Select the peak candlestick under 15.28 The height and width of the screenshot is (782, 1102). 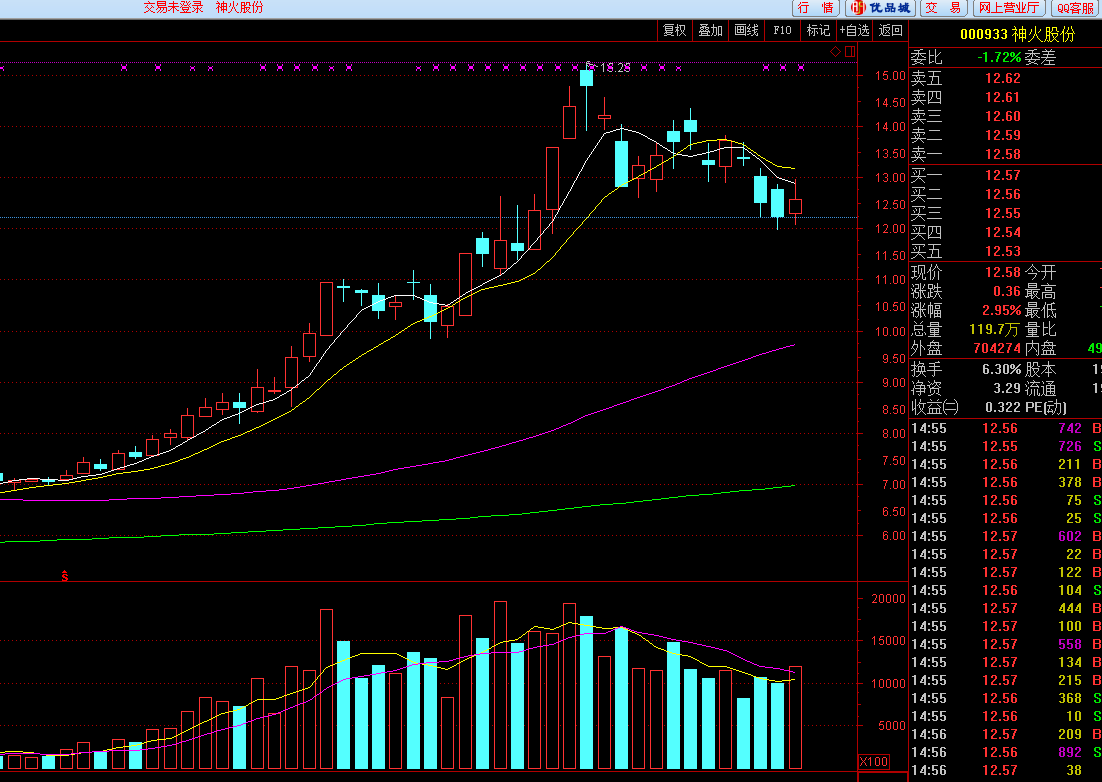point(586,78)
